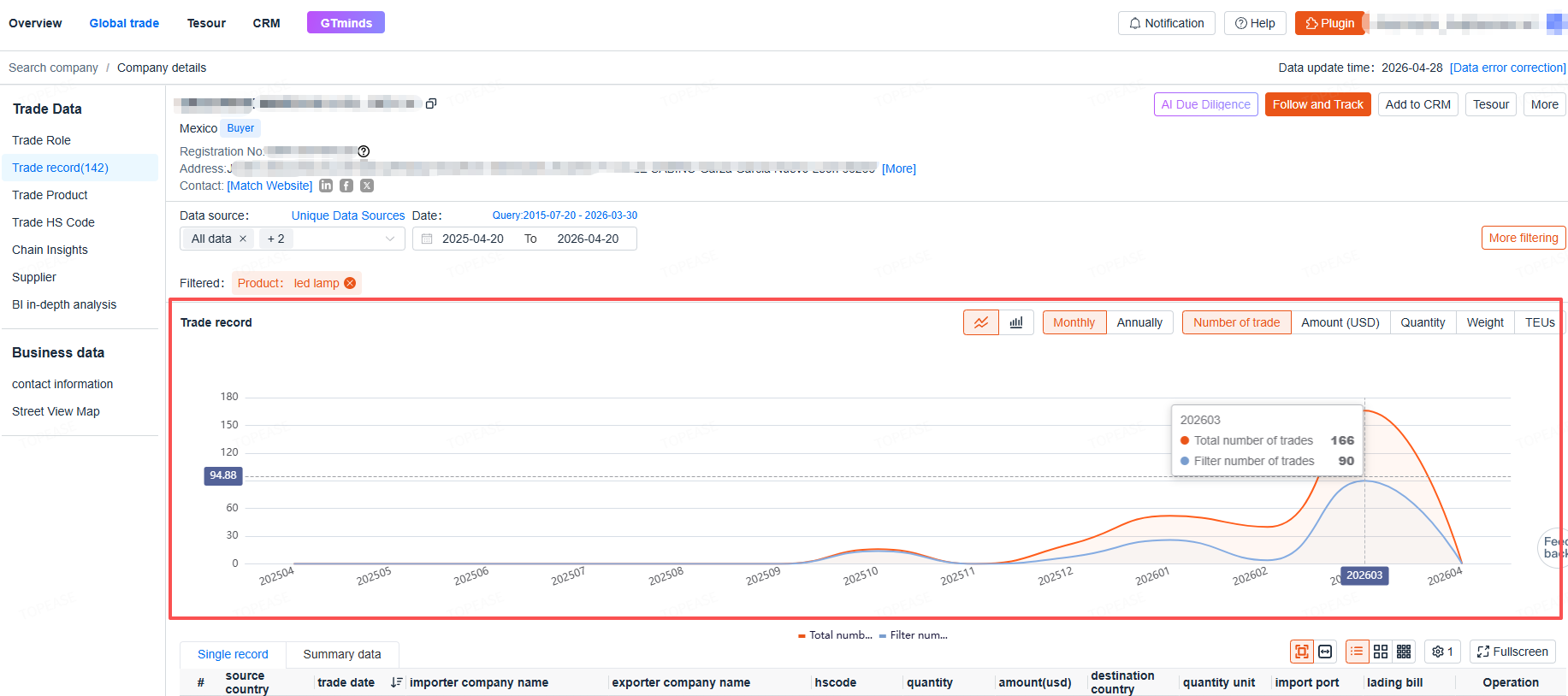Switch to Summary data tab
Image resolution: width=1568 pixels, height=696 pixels.
342,654
